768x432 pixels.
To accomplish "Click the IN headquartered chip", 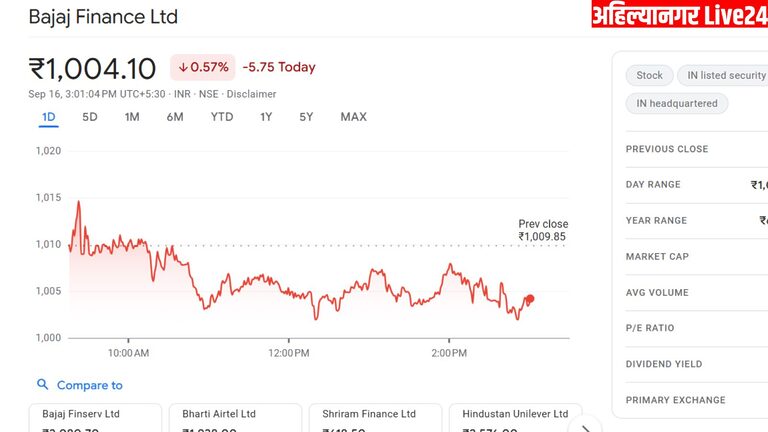I will pos(677,103).
